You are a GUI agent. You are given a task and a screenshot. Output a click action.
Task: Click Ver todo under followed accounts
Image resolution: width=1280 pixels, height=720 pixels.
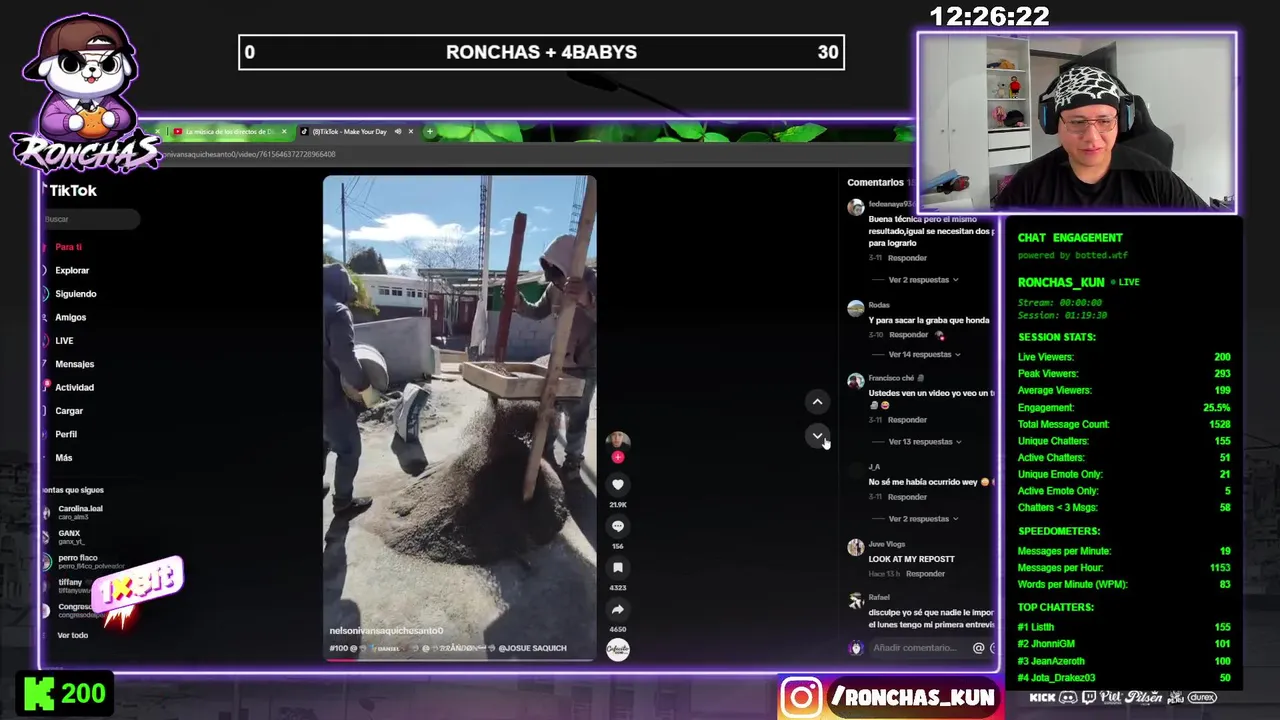coord(72,635)
